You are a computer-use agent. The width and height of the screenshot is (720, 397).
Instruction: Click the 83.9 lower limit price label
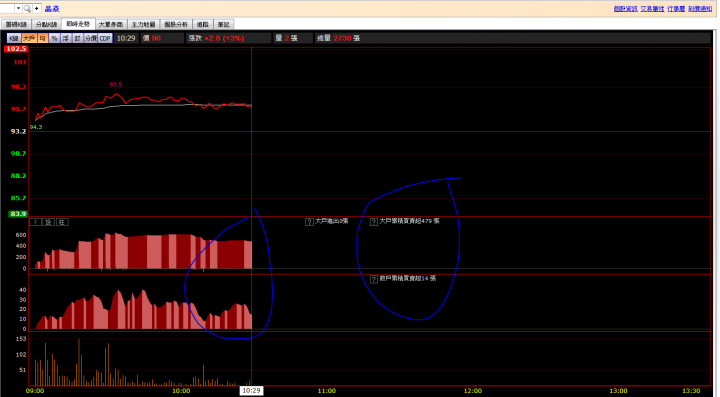[x=18, y=214]
